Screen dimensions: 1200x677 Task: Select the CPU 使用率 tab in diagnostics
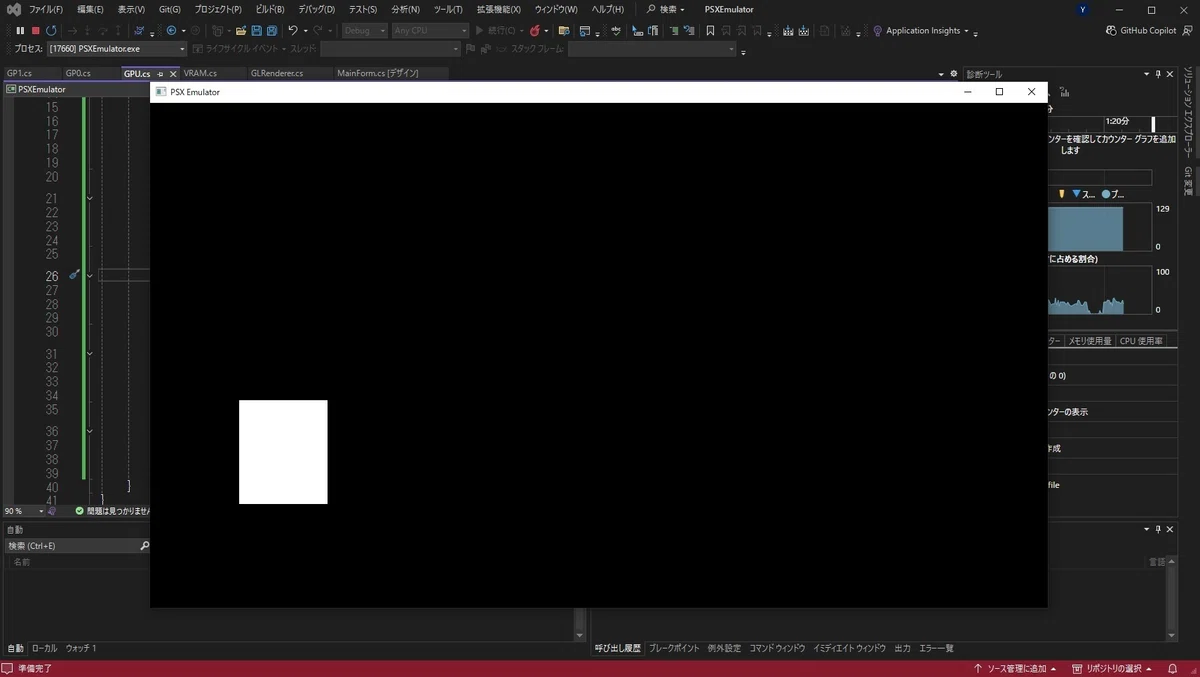(1141, 341)
